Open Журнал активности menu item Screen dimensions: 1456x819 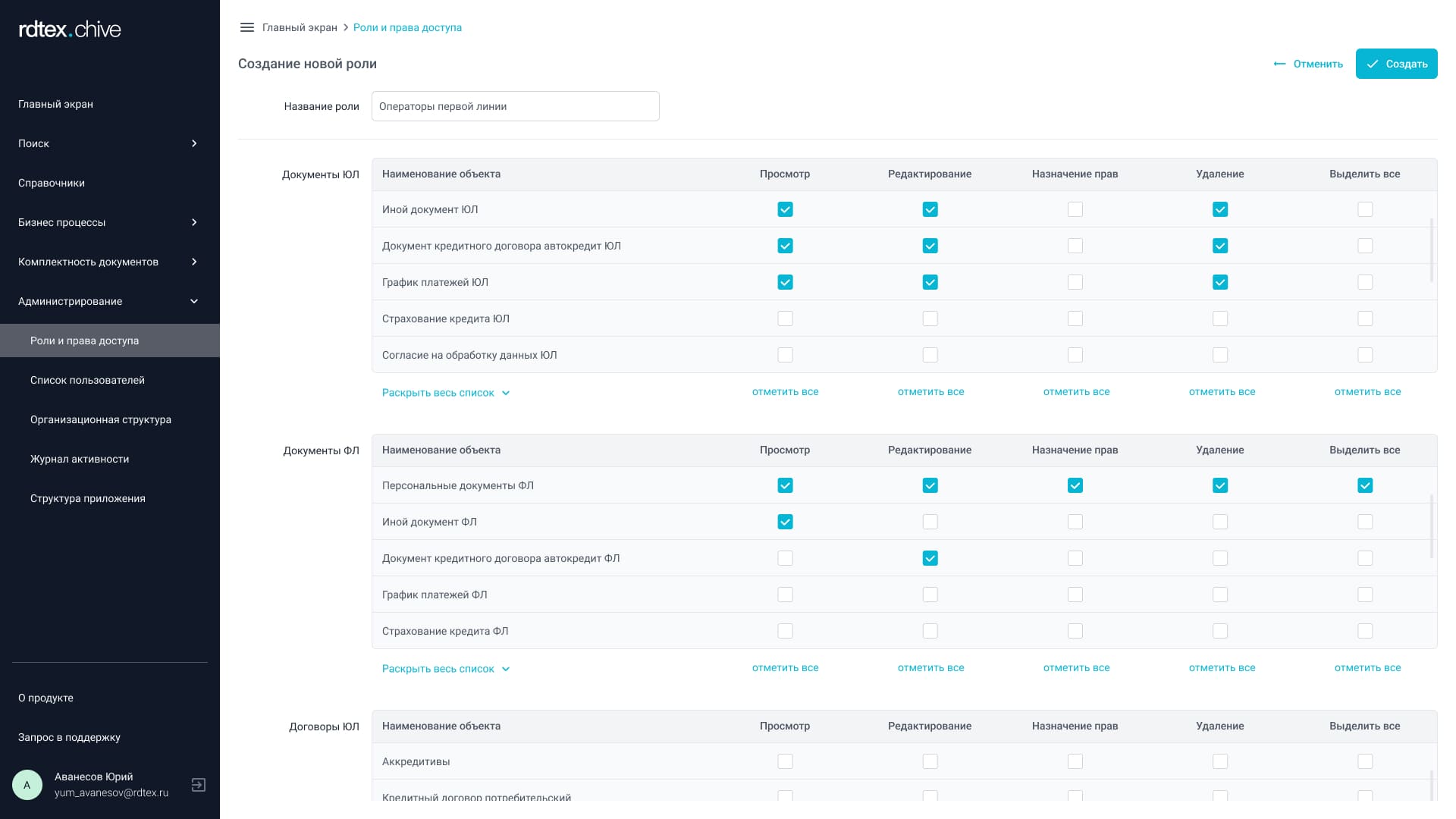[80, 459]
